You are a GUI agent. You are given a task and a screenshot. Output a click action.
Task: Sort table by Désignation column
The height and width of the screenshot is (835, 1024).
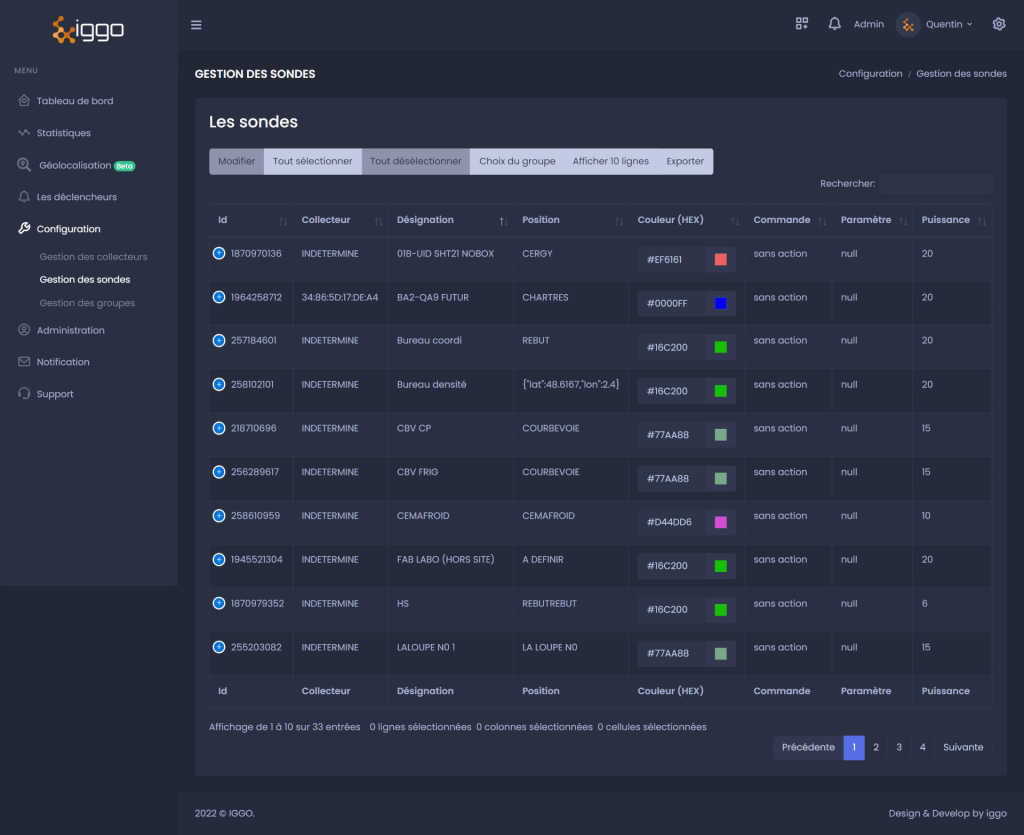[x=451, y=220]
